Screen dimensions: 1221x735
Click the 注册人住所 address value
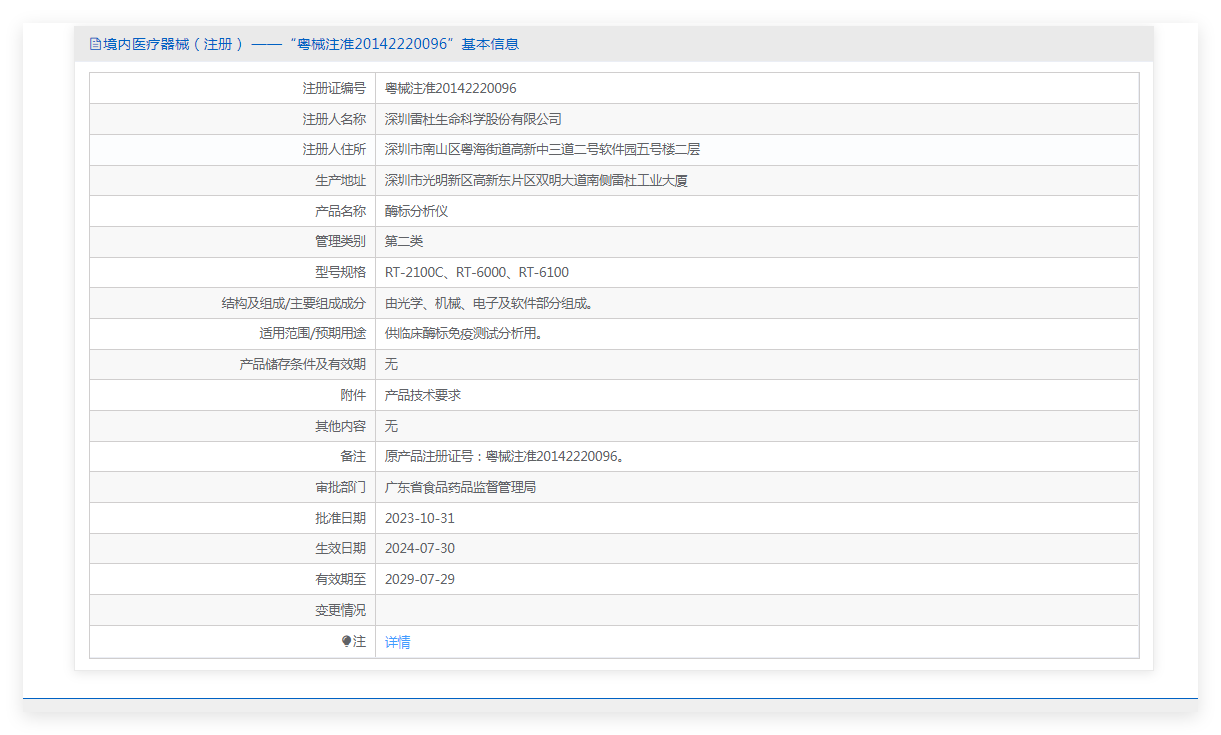coord(542,150)
